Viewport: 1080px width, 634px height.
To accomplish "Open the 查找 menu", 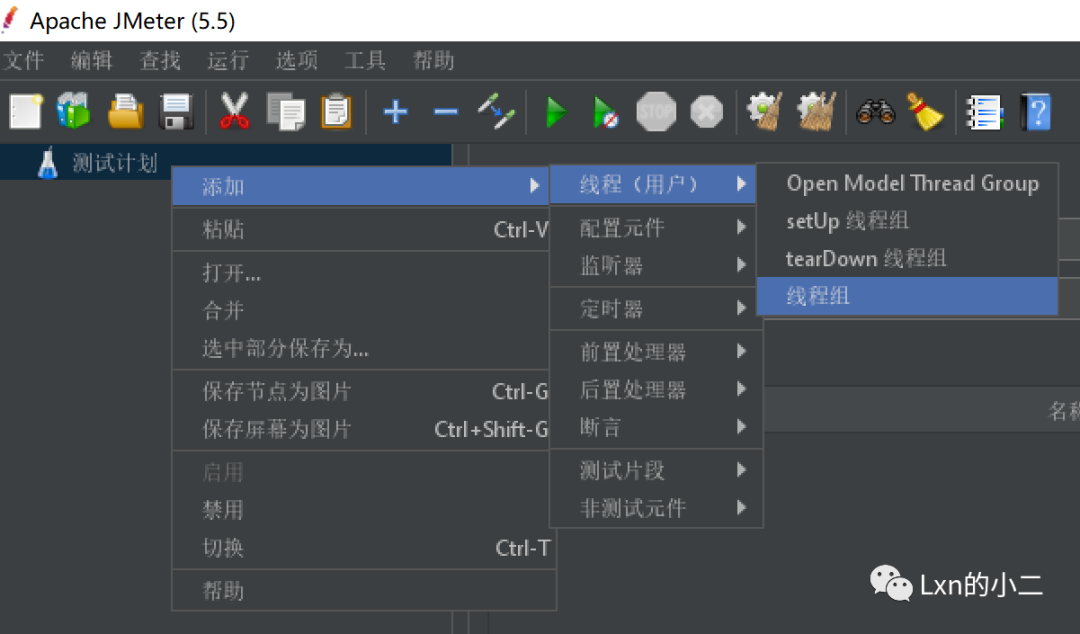I will [x=160, y=61].
